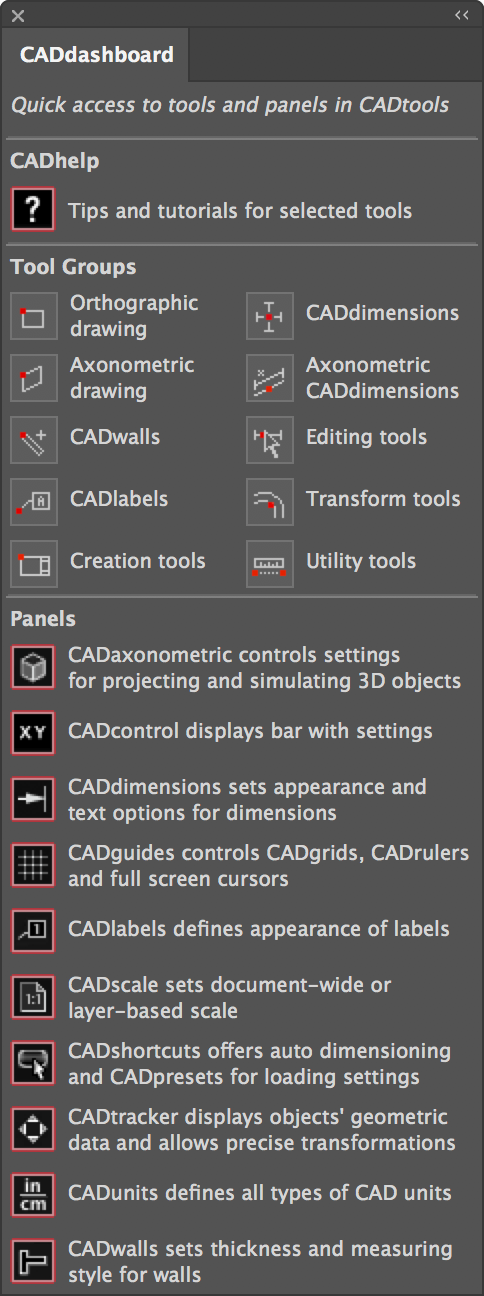Select the Orthographic drawing tool group icon
The image size is (484, 1296).
point(34,316)
